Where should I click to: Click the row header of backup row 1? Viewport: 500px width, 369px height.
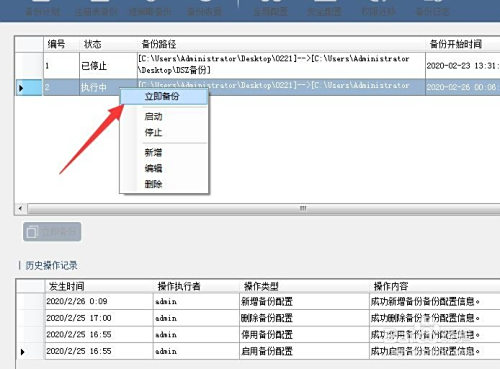29,66
